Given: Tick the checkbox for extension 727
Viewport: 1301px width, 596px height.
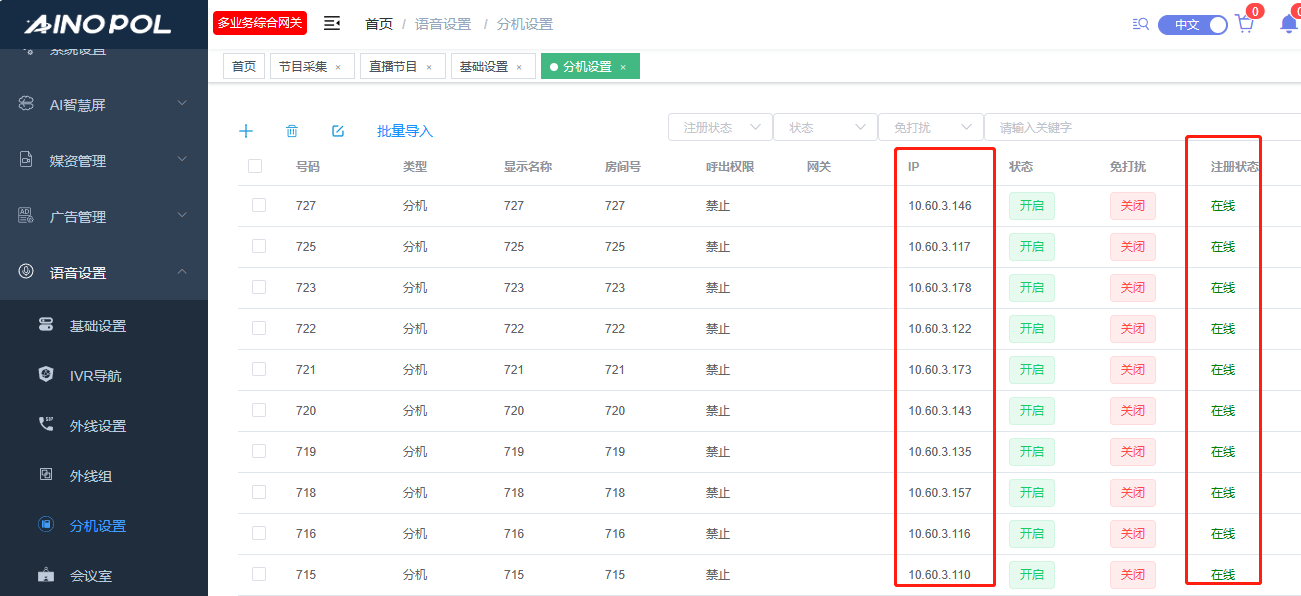Looking at the screenshot, I should 259,205.
